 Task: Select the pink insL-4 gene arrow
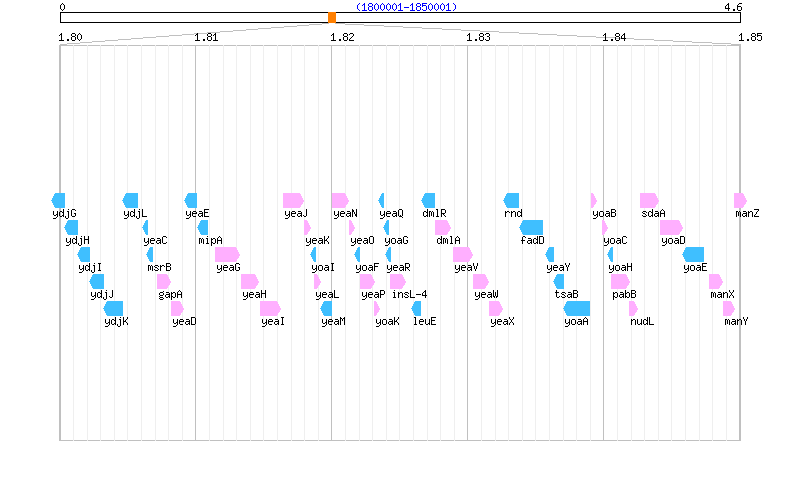398,281
